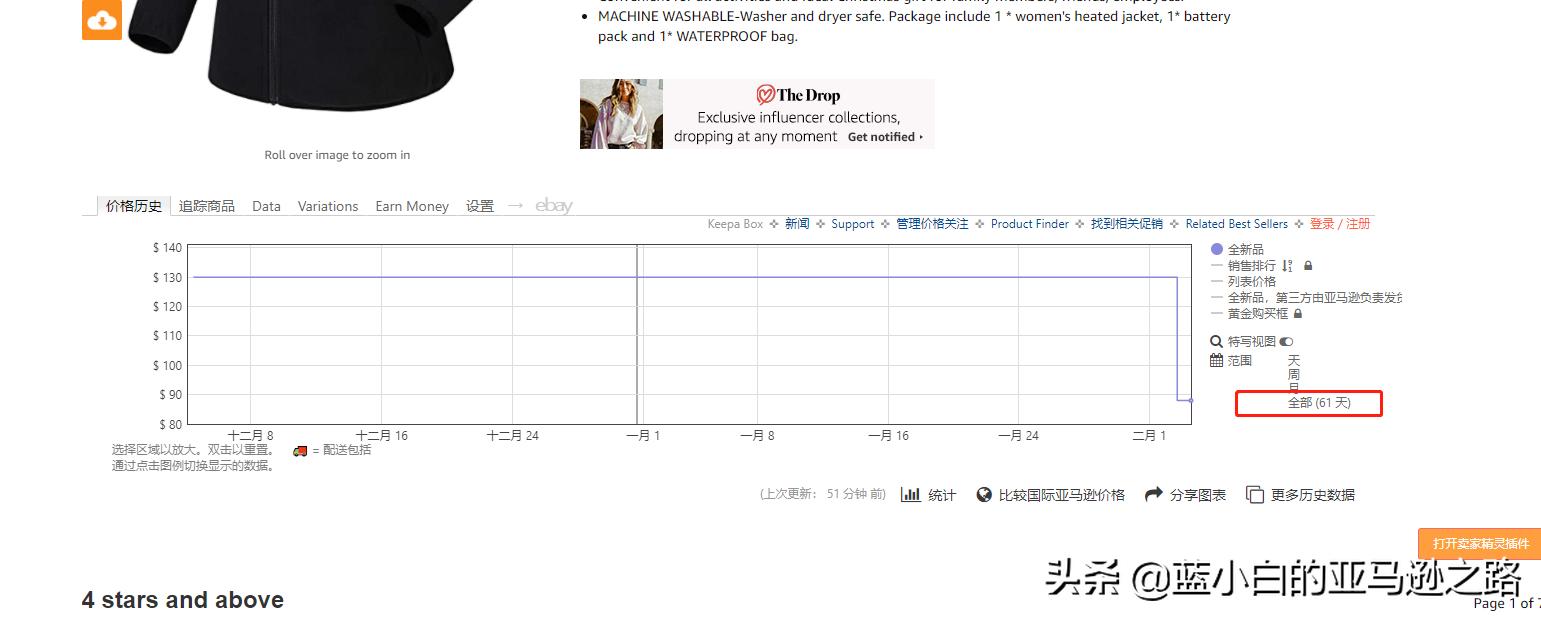Click the orange cloud upload icon
The width and height of the screenshot is (1541, 617).
101,19
